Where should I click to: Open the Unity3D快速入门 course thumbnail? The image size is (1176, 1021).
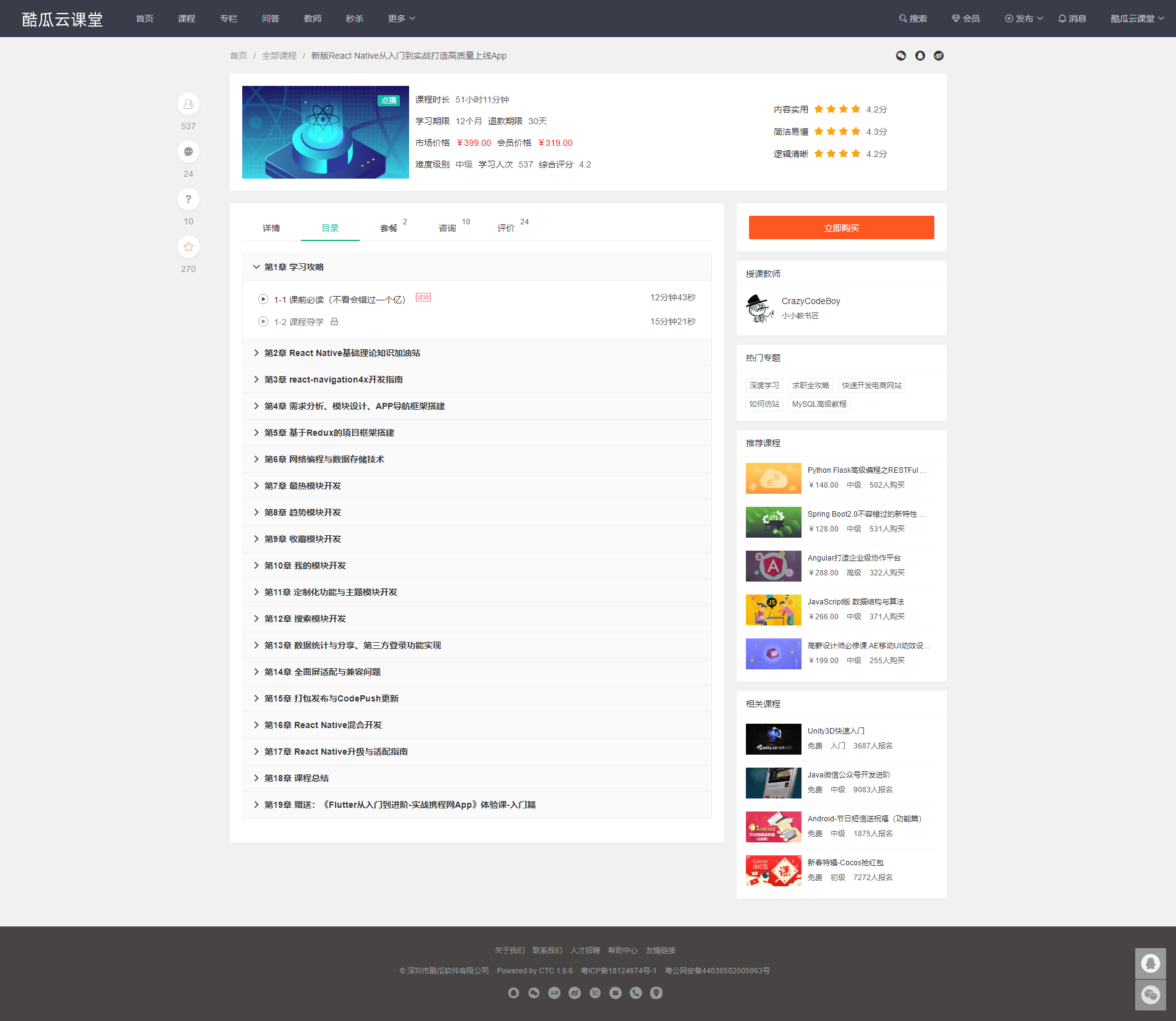[774, 739]
